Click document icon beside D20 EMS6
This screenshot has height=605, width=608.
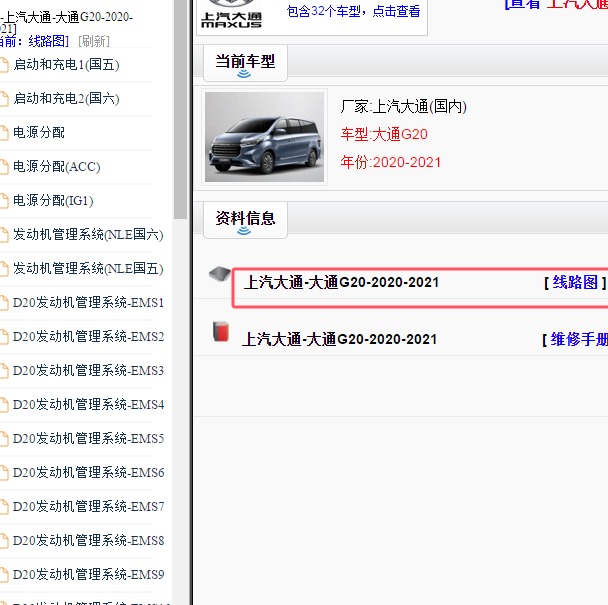tap(4, 473)
